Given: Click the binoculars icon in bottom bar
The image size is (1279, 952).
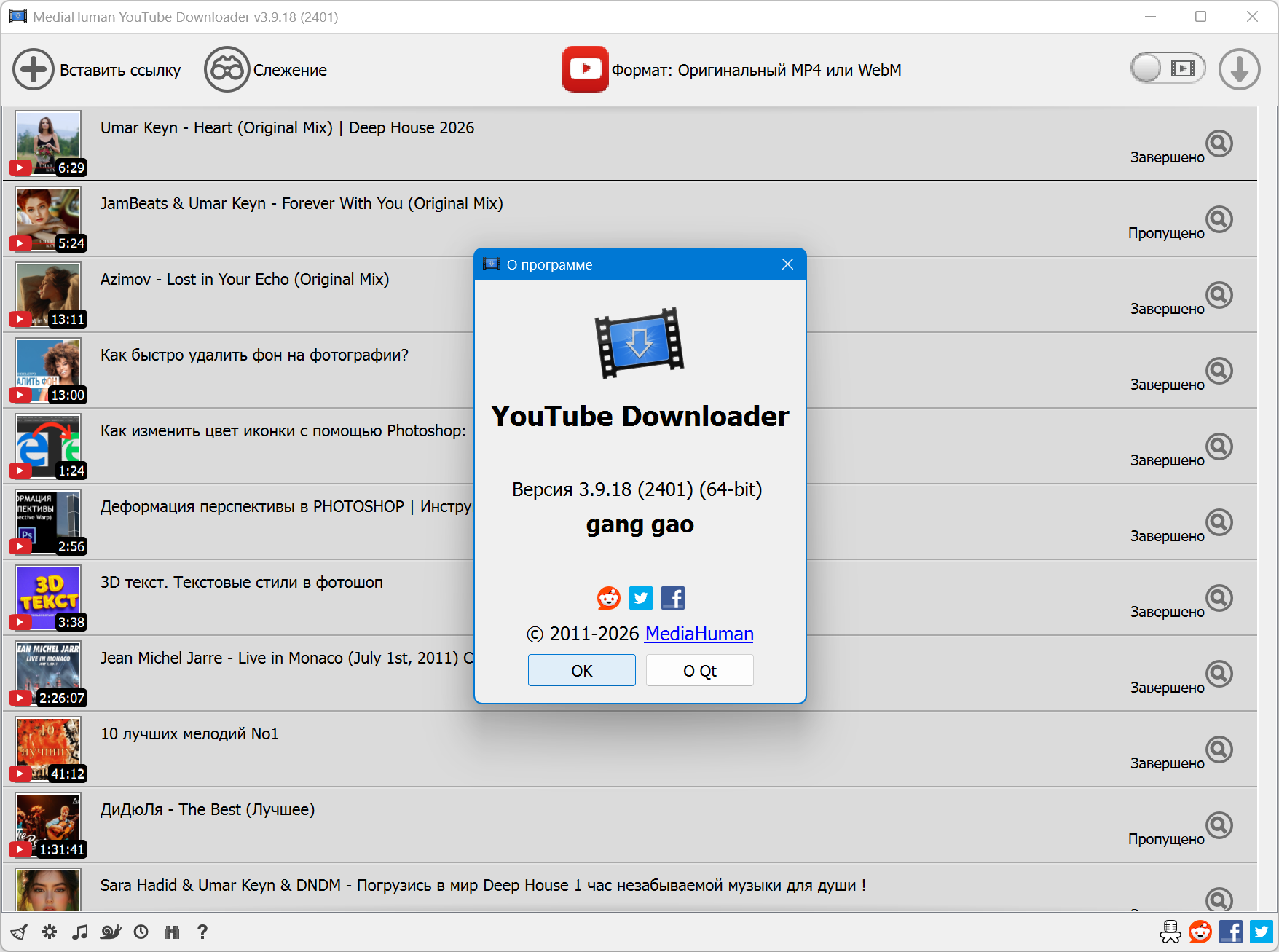Looking at the screenshot, I should pyautogui.click(x=172, y=932).
